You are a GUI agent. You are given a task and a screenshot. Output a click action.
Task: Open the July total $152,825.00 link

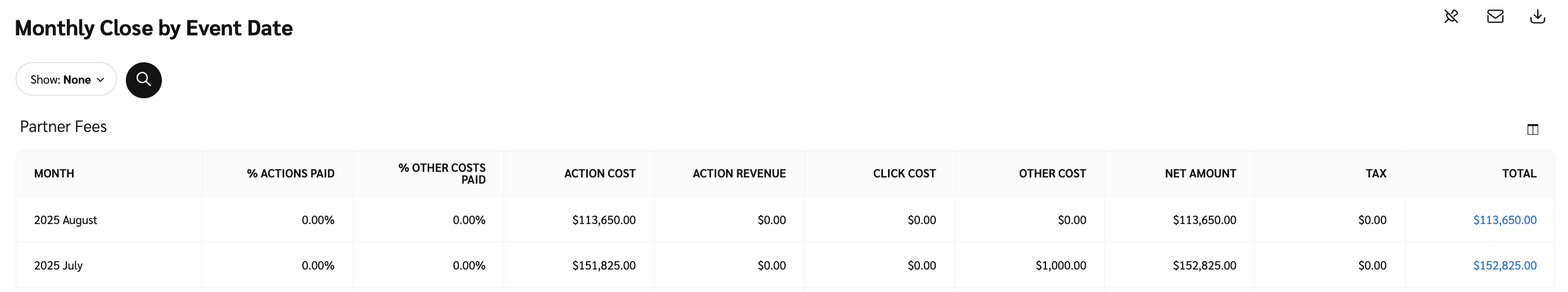click(1504, 265)
